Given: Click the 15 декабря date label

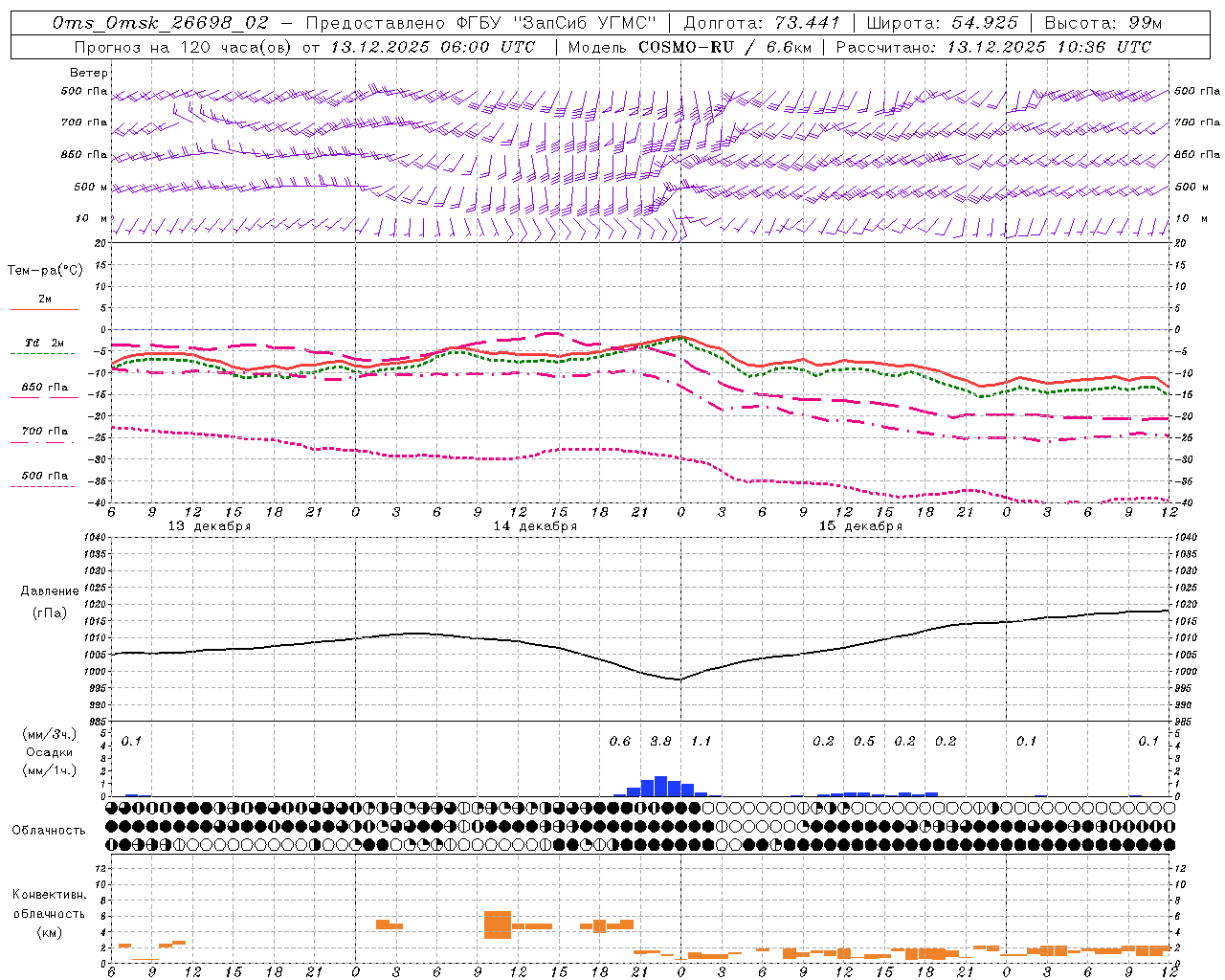Looking at the screenshot, I should click(x=860, y=526).
